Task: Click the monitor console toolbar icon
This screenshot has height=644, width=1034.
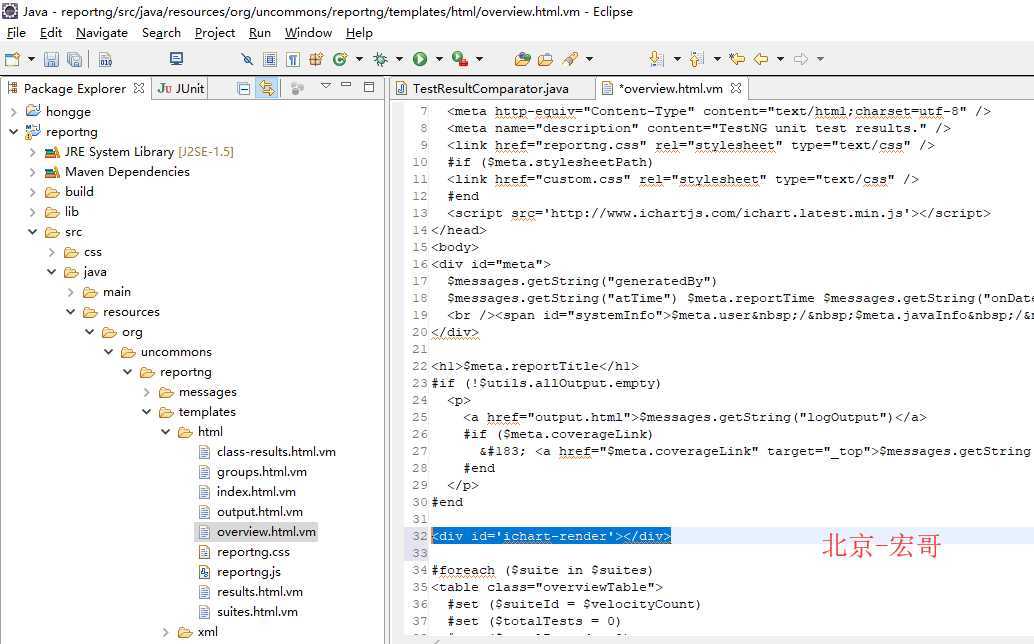Action: tap(176, 59)
